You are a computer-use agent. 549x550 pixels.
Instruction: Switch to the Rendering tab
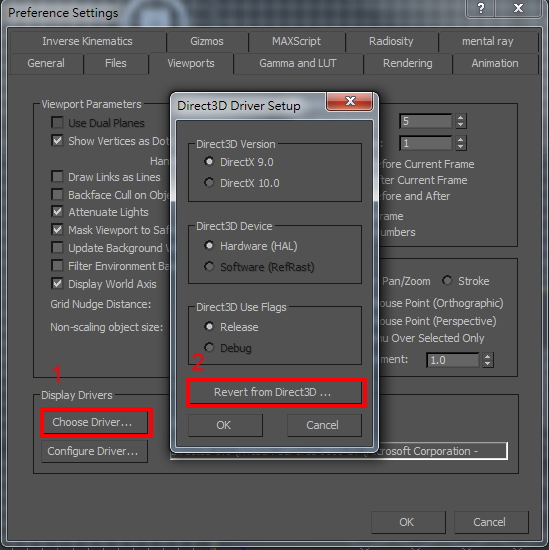[x=408, y=63]
